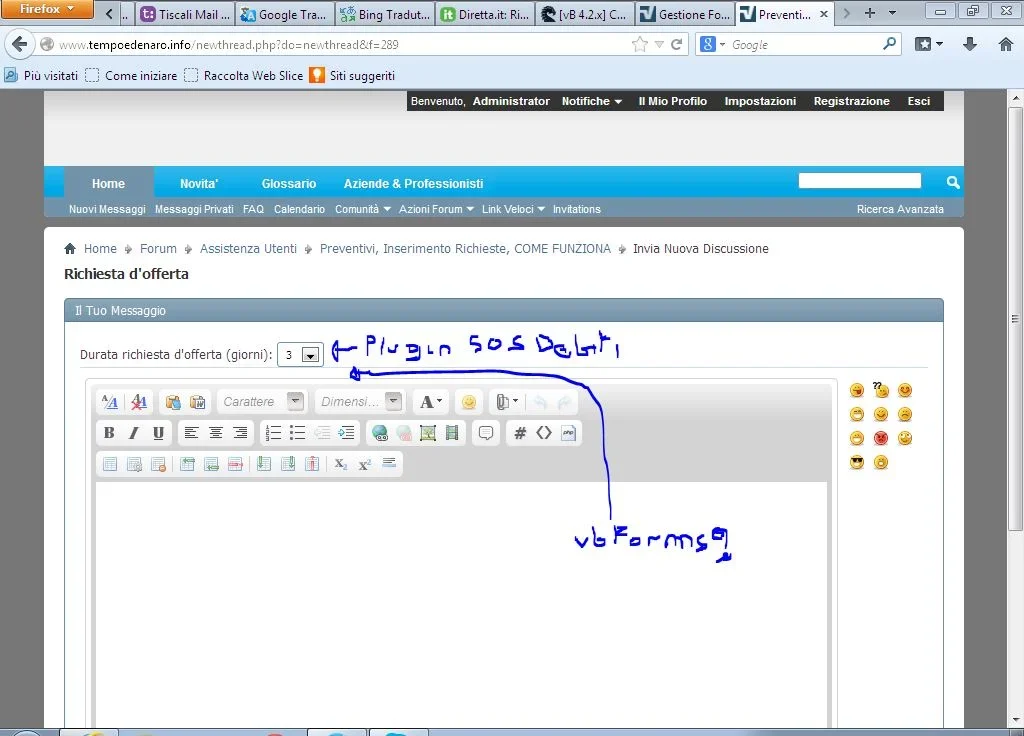
Task: Expand the Azioni Forum menu
Action: click(436, 209)
